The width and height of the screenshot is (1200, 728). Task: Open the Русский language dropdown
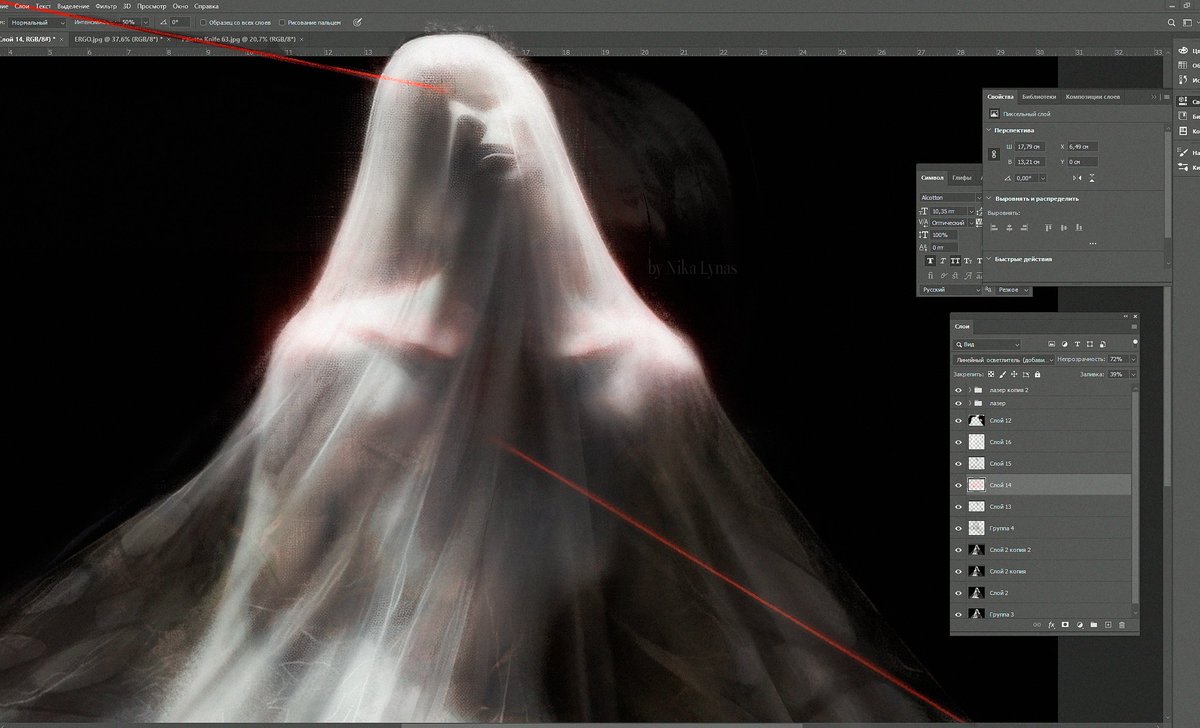950,290
